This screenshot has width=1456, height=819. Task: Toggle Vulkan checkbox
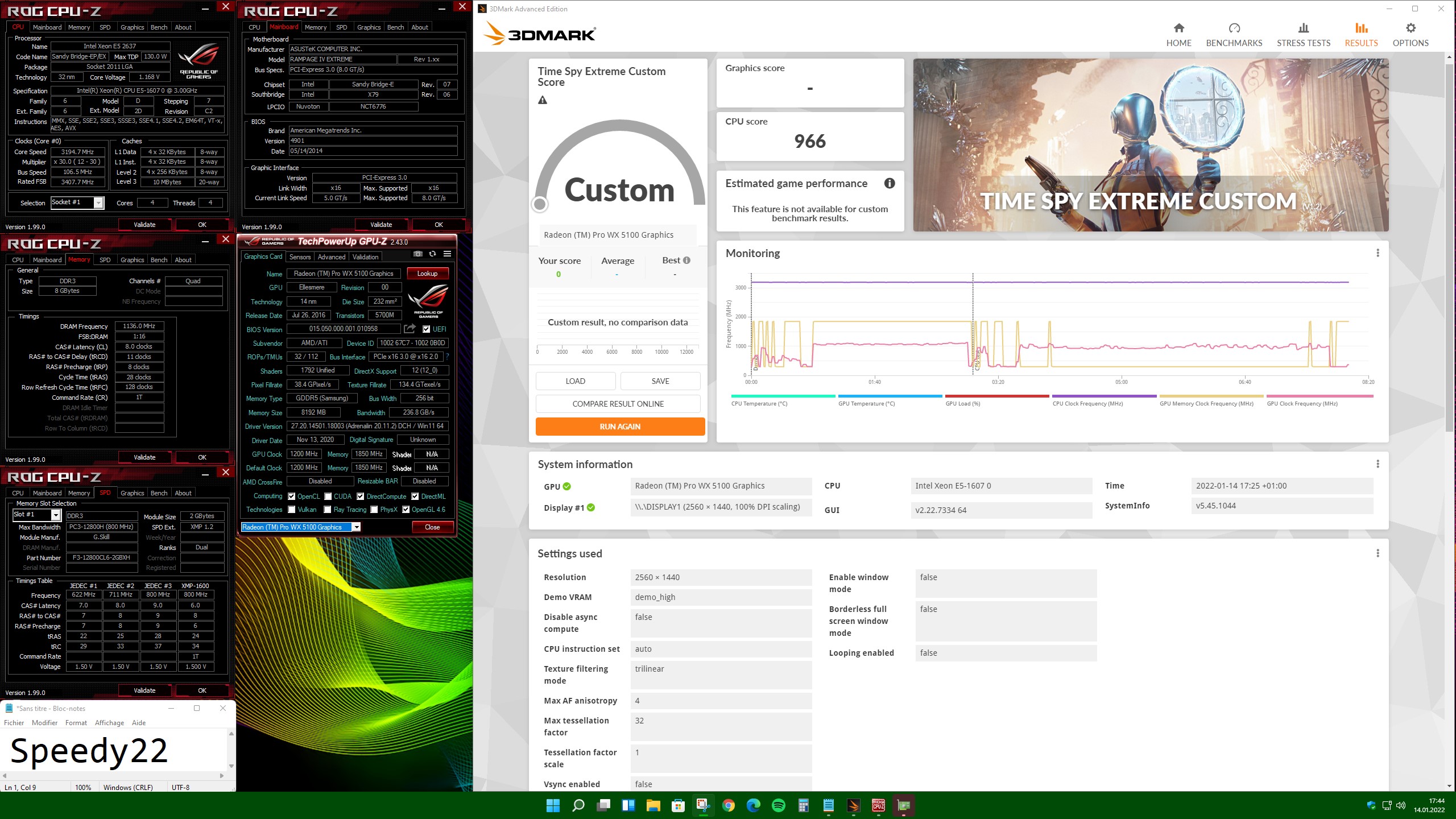291,510
